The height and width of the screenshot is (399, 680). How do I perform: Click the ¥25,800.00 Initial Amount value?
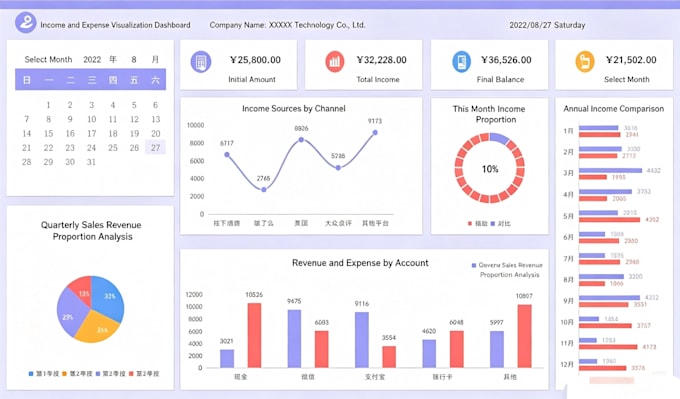(255, 60)
